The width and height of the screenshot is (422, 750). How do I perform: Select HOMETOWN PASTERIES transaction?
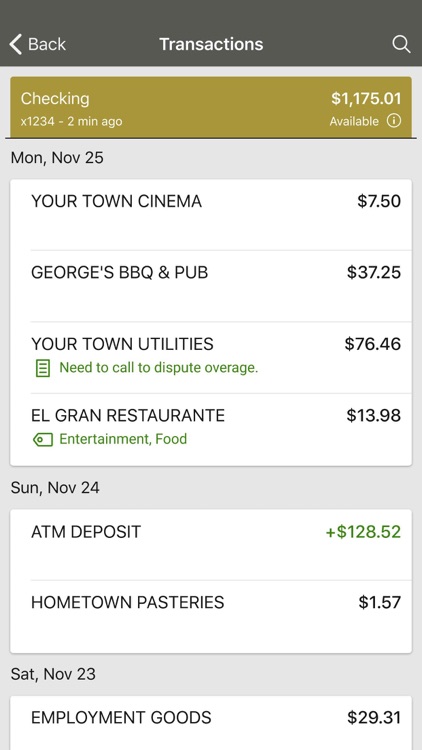[x=211, y=617]
